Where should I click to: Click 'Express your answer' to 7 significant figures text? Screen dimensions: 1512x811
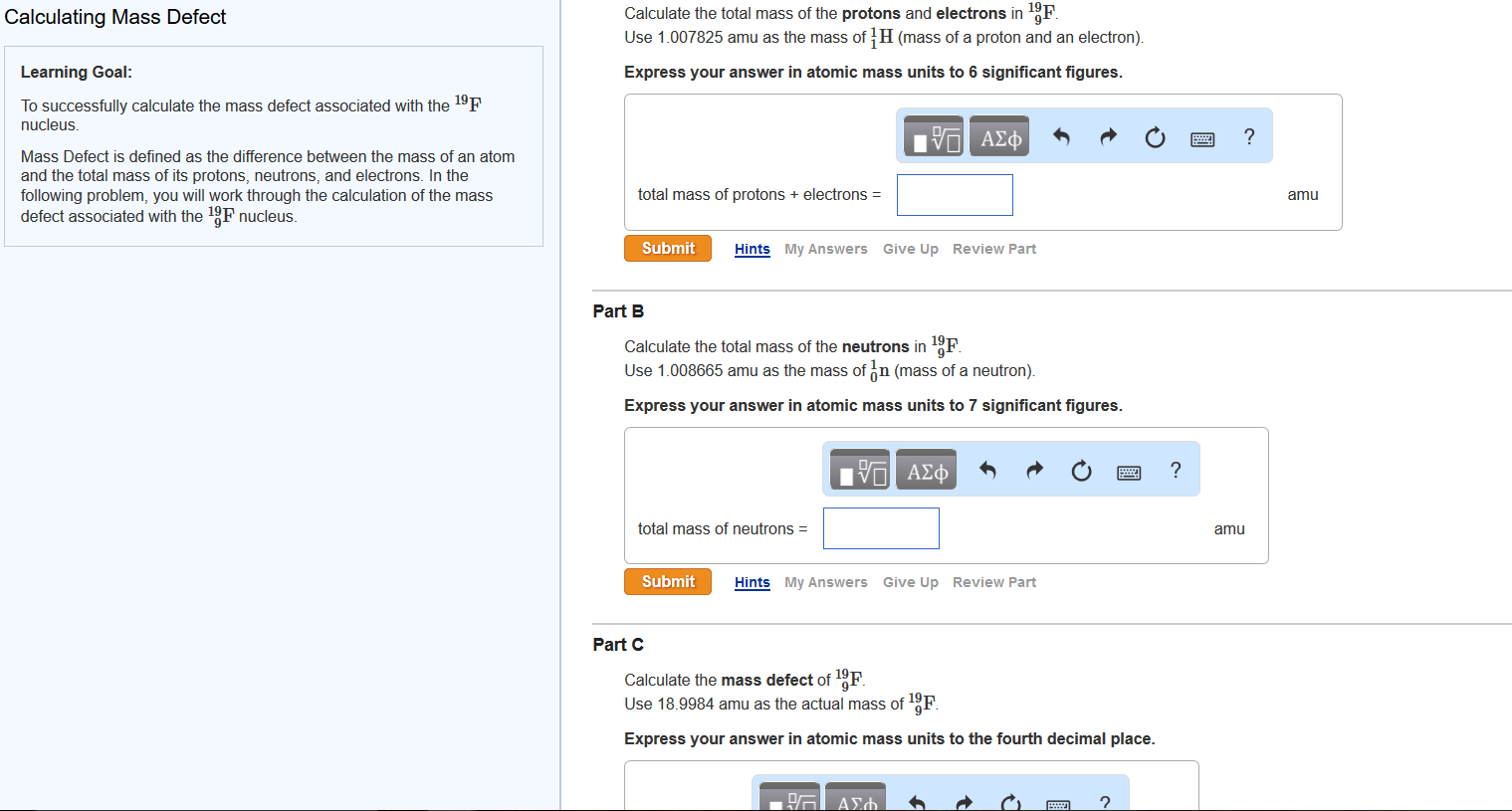pyautogui.click(x=873, y=405)
